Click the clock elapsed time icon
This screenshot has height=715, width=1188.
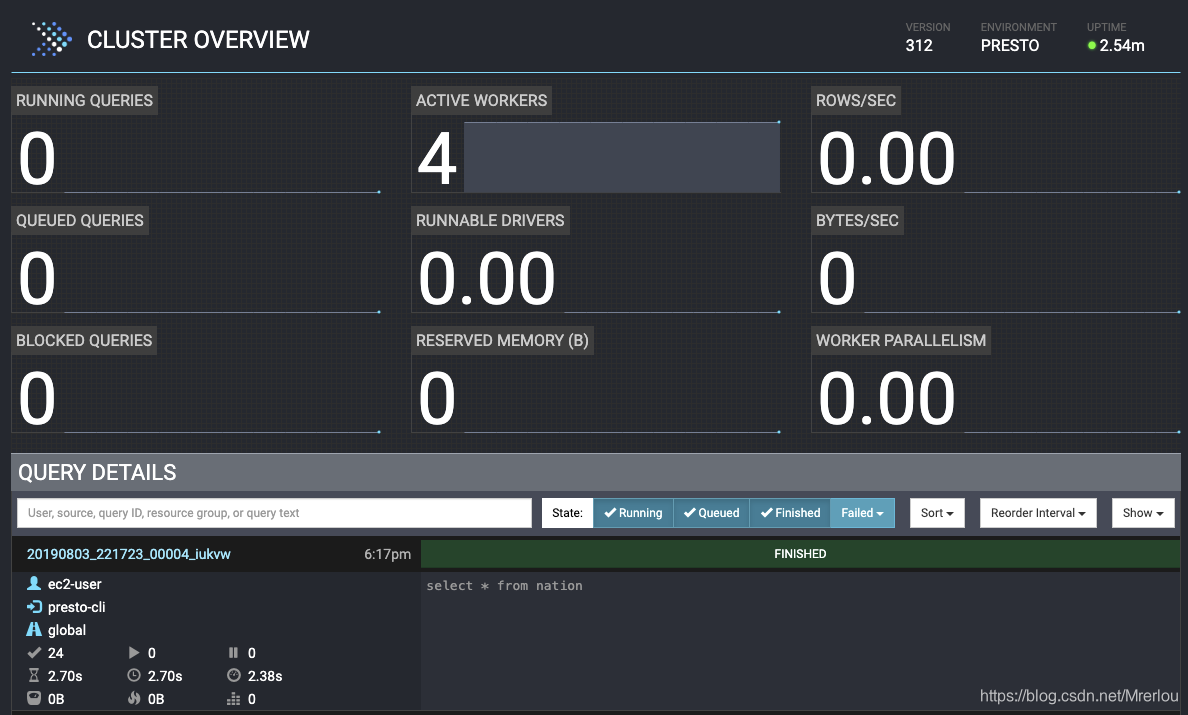tap(134, 675)
